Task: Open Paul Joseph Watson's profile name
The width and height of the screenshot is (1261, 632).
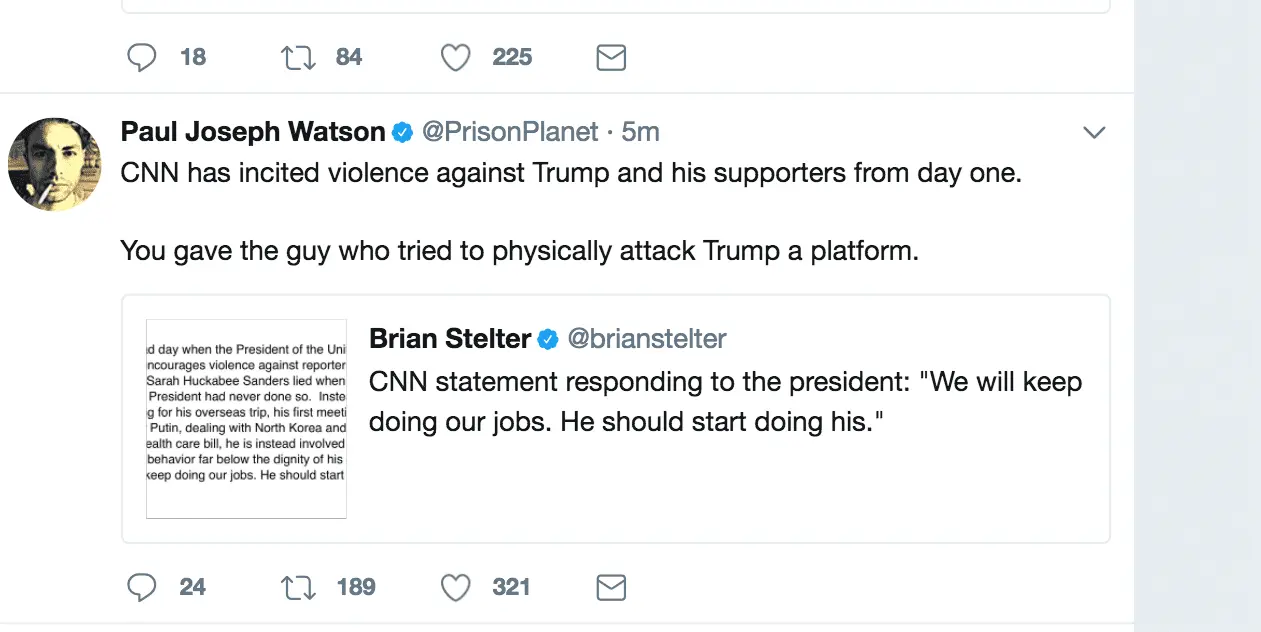Action: click(x=252, y=132)
